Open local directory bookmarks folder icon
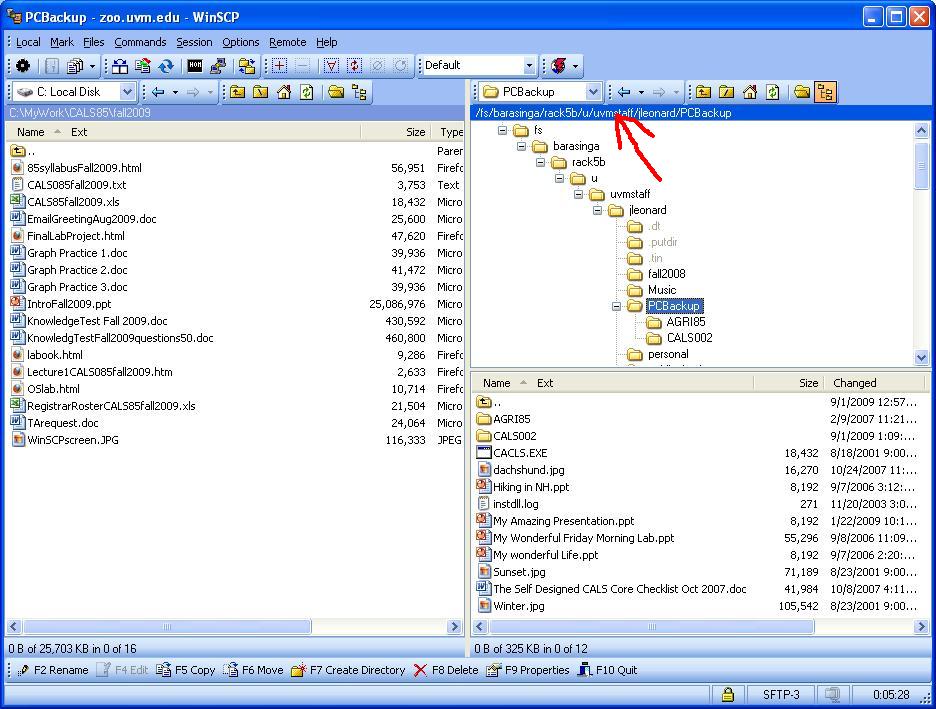 336,92
